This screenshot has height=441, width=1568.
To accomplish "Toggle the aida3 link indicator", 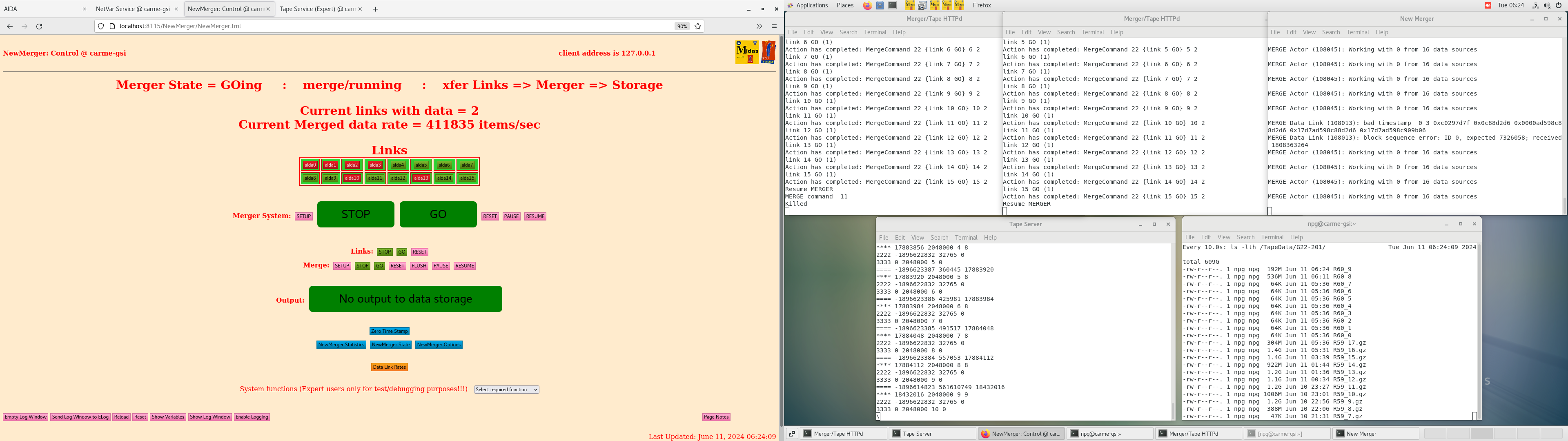I will [x=375, y=165].
